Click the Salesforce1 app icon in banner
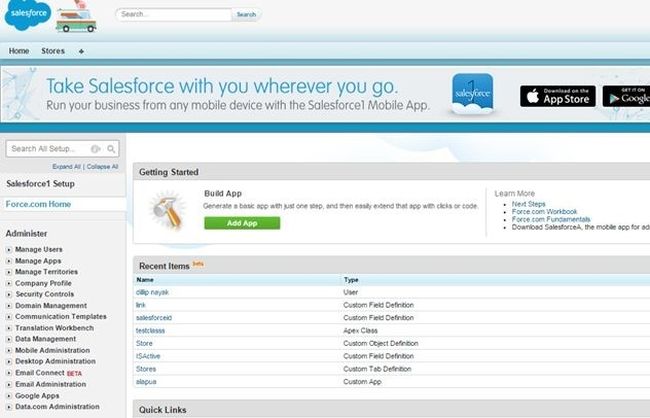This screenshot has width=650, height=418. click(x=473, y=94)
